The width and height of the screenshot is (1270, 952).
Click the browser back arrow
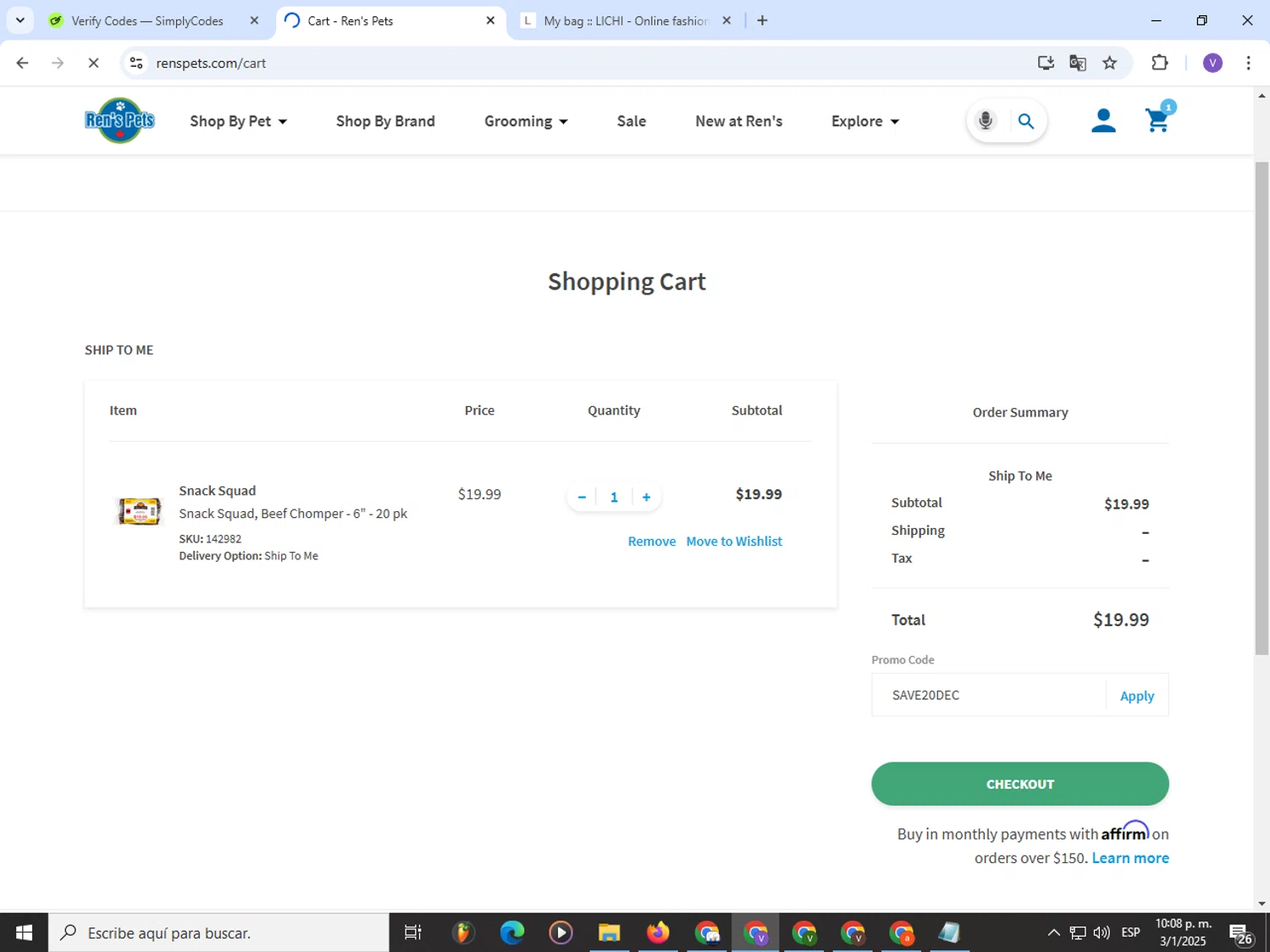23,63
